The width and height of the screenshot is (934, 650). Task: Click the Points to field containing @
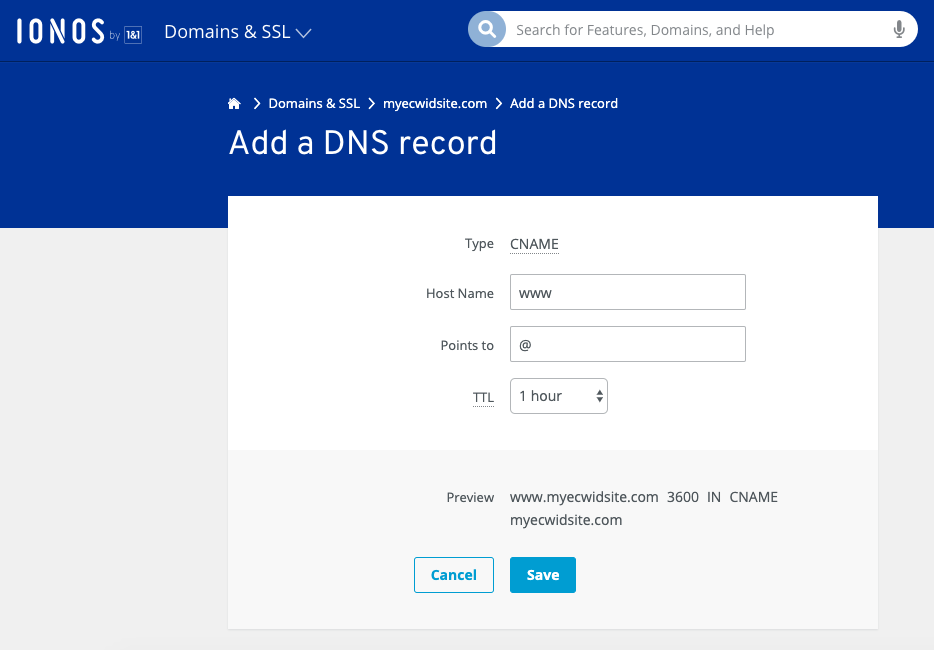pos(627,344)
